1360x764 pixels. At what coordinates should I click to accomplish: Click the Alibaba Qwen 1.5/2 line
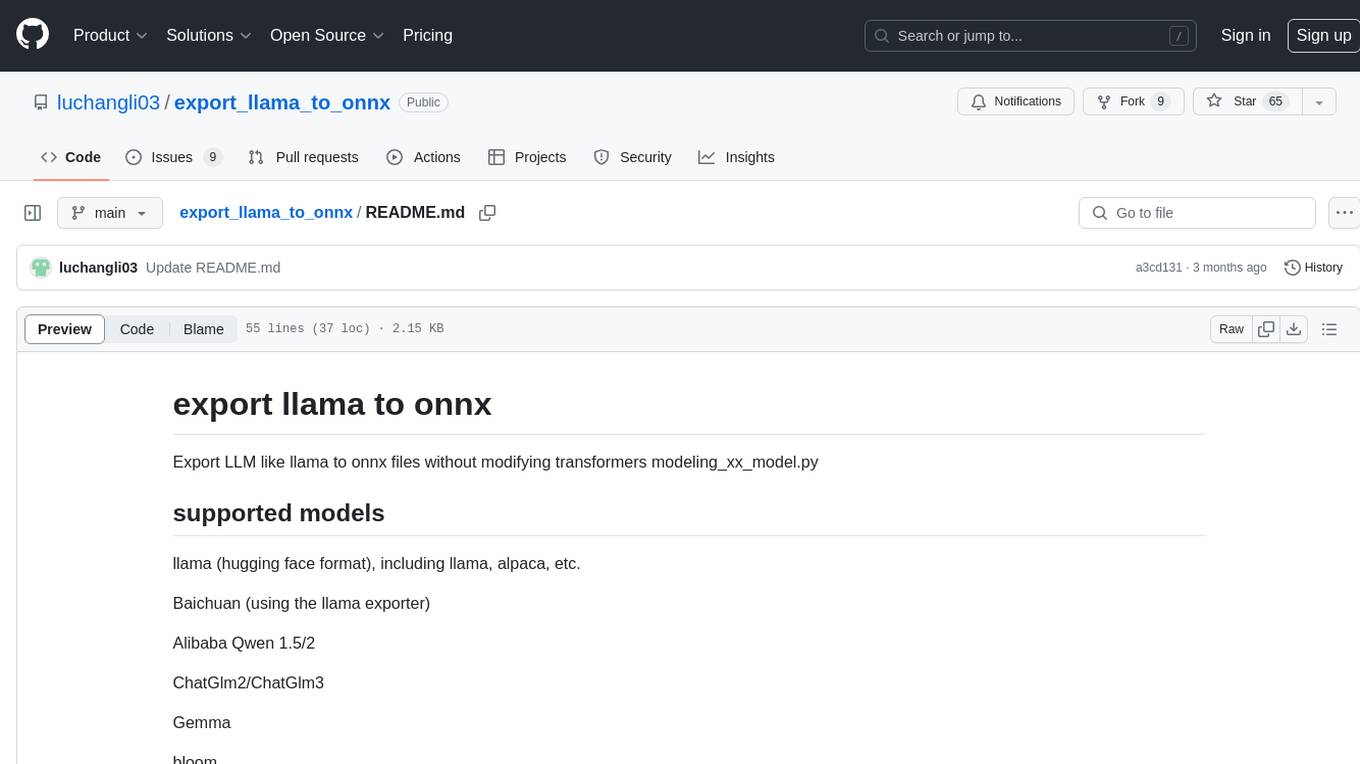click(x=244, y=643)
